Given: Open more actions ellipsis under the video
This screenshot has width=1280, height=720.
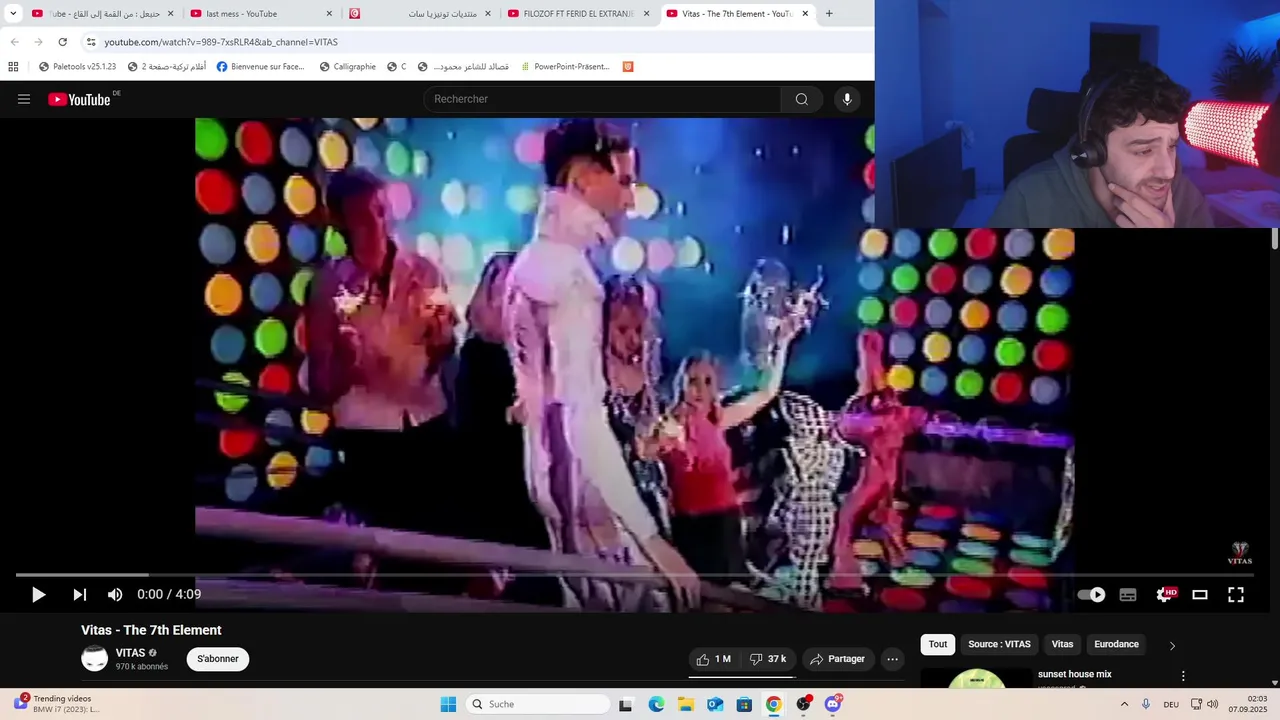Looking at the screenshot, I should [x=892, y=659].
